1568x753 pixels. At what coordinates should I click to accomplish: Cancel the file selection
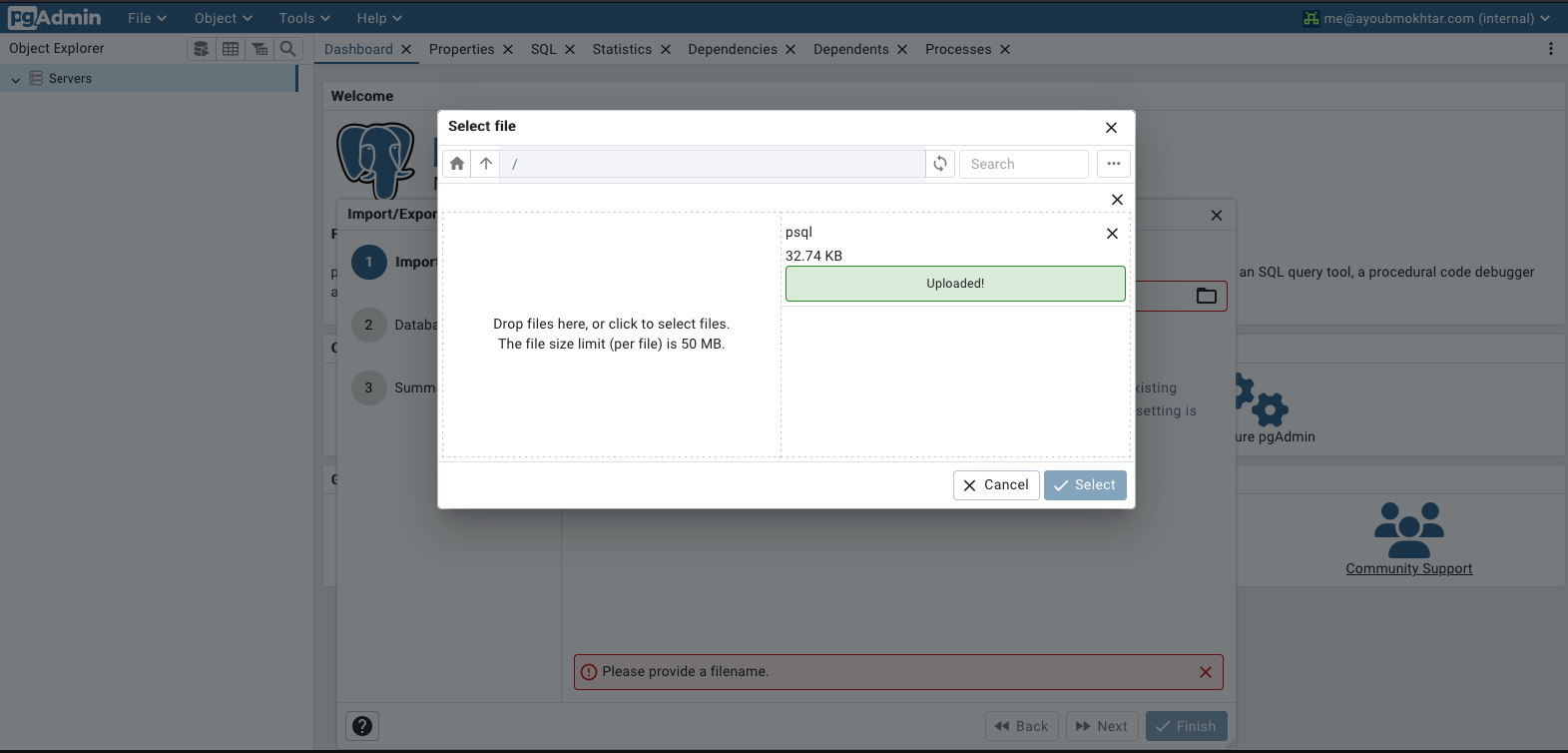click(x=996, y=485)
